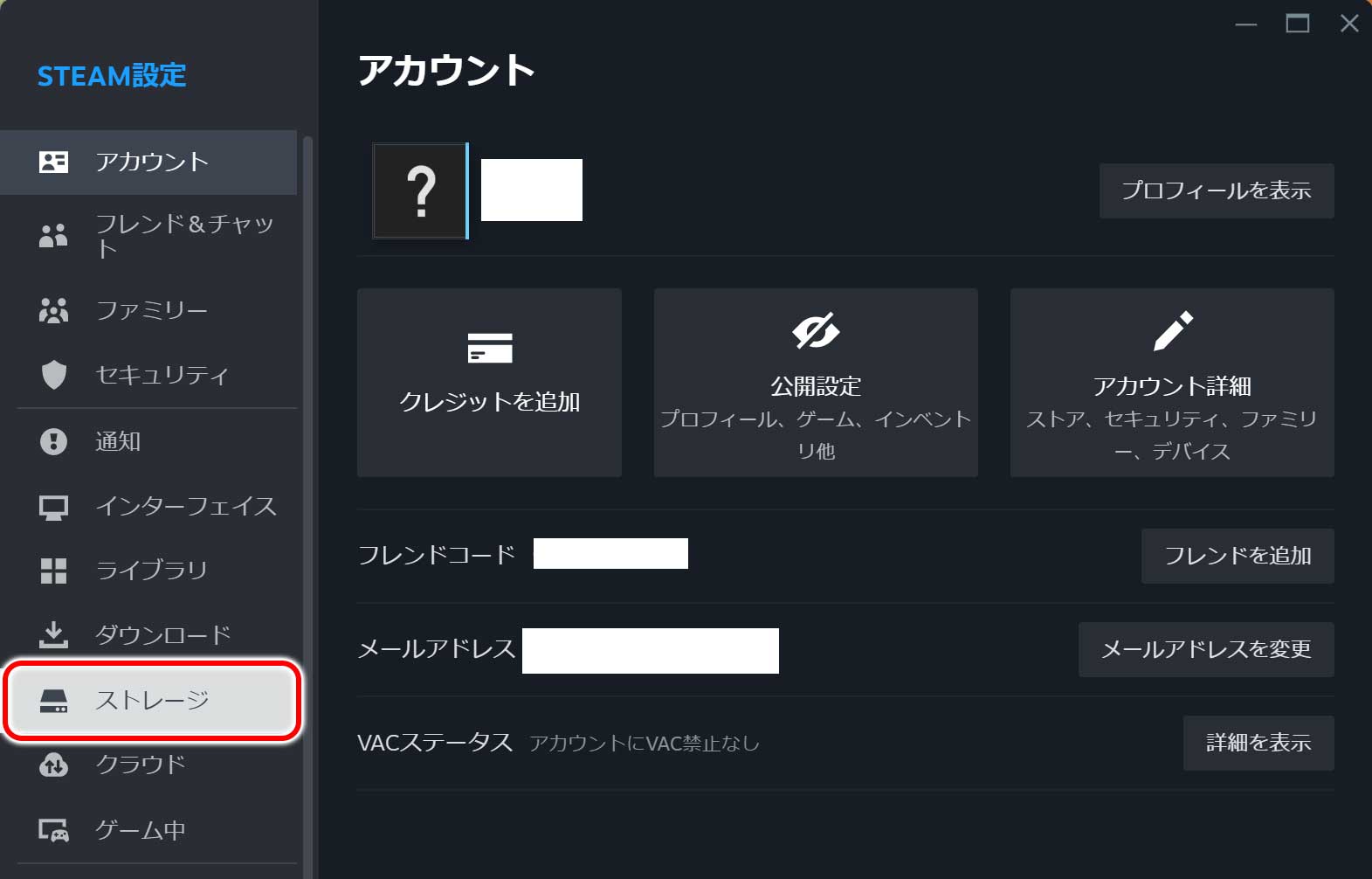Click the メールアドレスを変更 button
Viewport: 1372px width, 879px height.
pos(1206,649)
